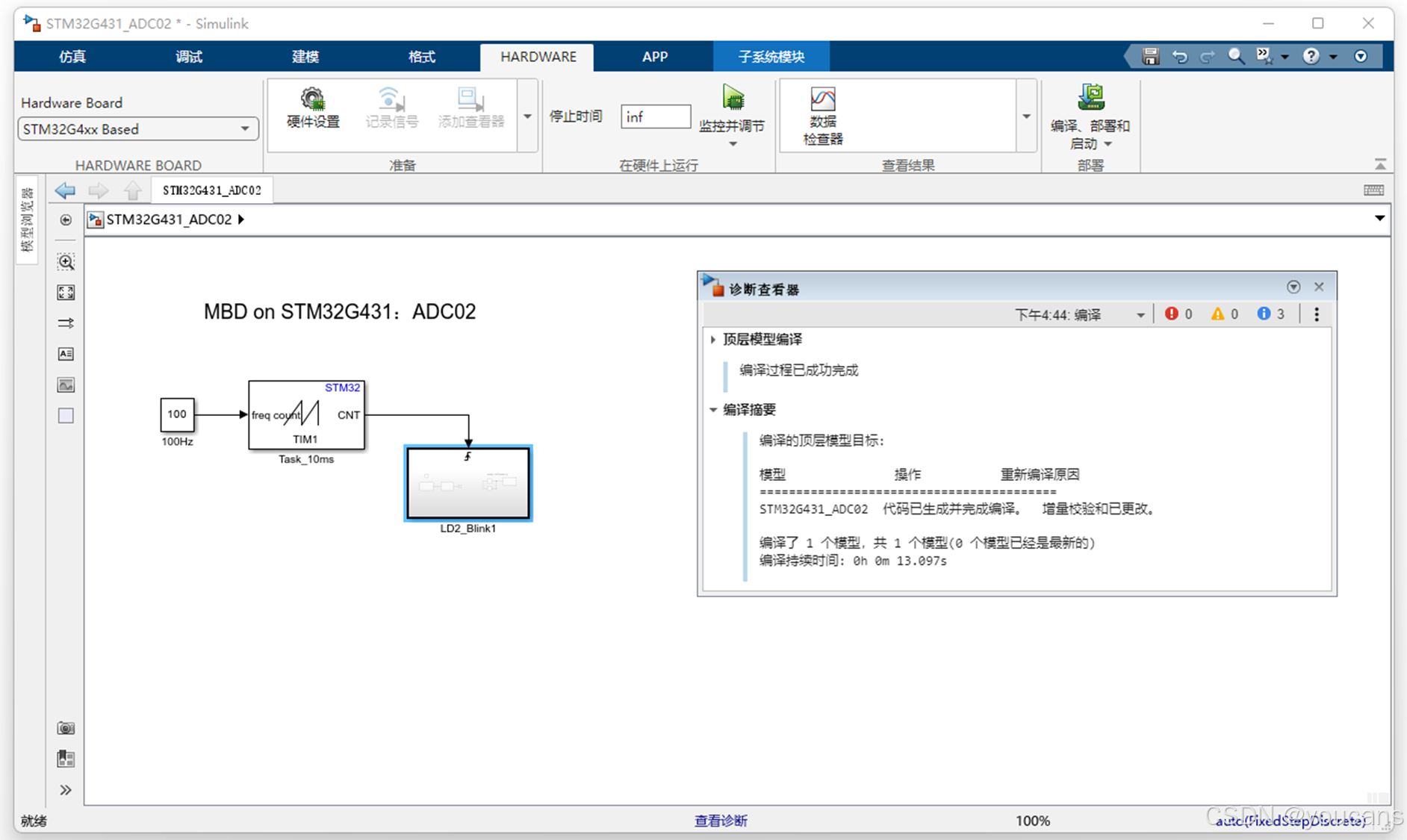
Task: Open the Help dropdown arrow
Action: tap(1333, 57)
